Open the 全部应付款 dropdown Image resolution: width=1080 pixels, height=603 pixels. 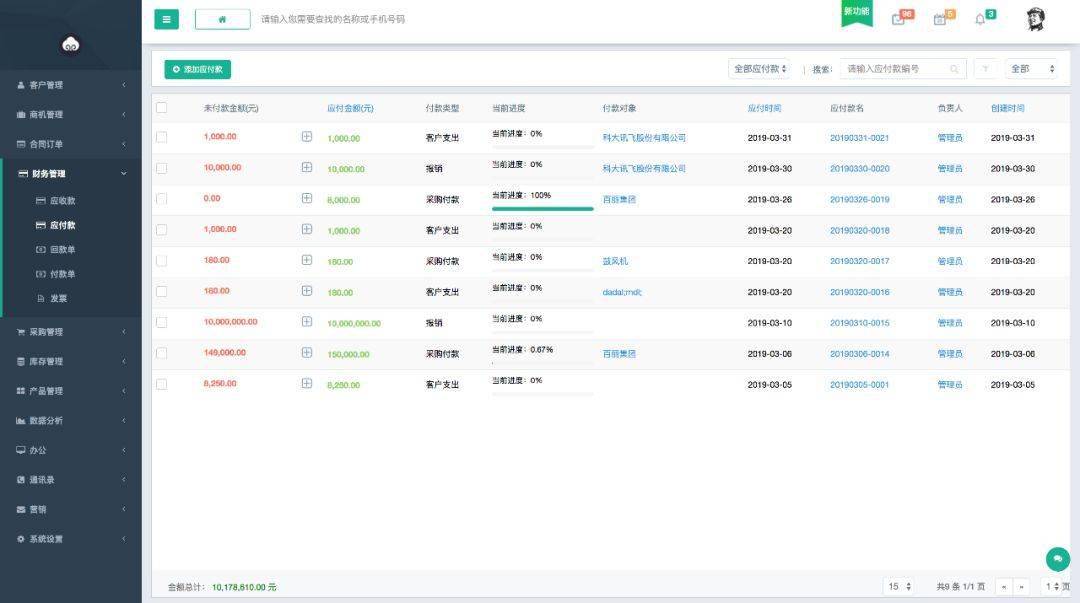[x=760, y=69]
